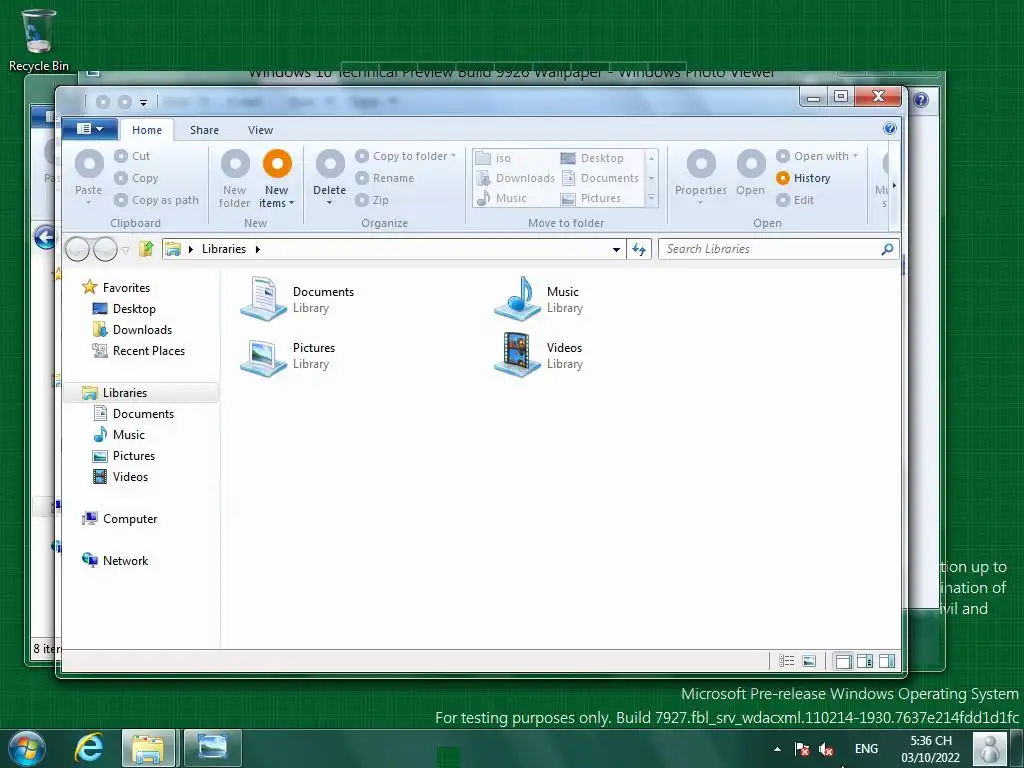Expand the arrow after Libraries in address bar
The image size is (1024, 768).
click(257, 249)
